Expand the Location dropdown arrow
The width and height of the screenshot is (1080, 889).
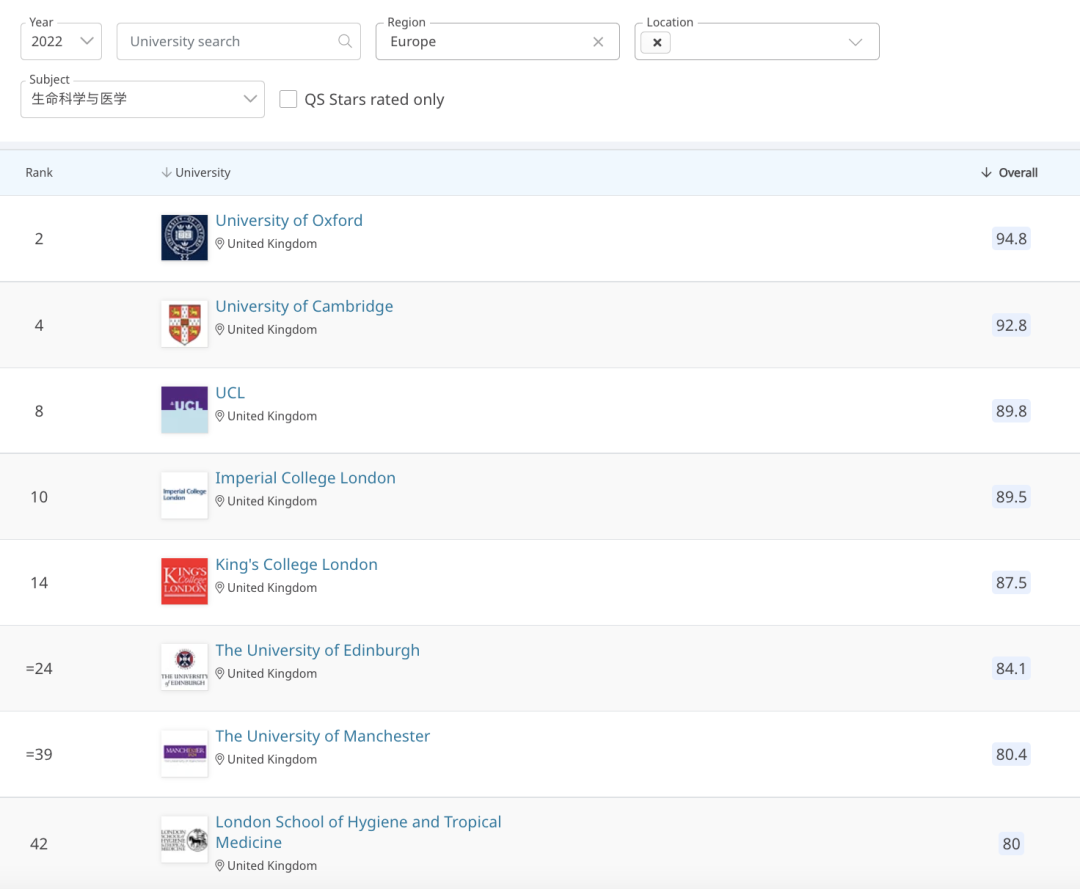(x=855, y=42)
